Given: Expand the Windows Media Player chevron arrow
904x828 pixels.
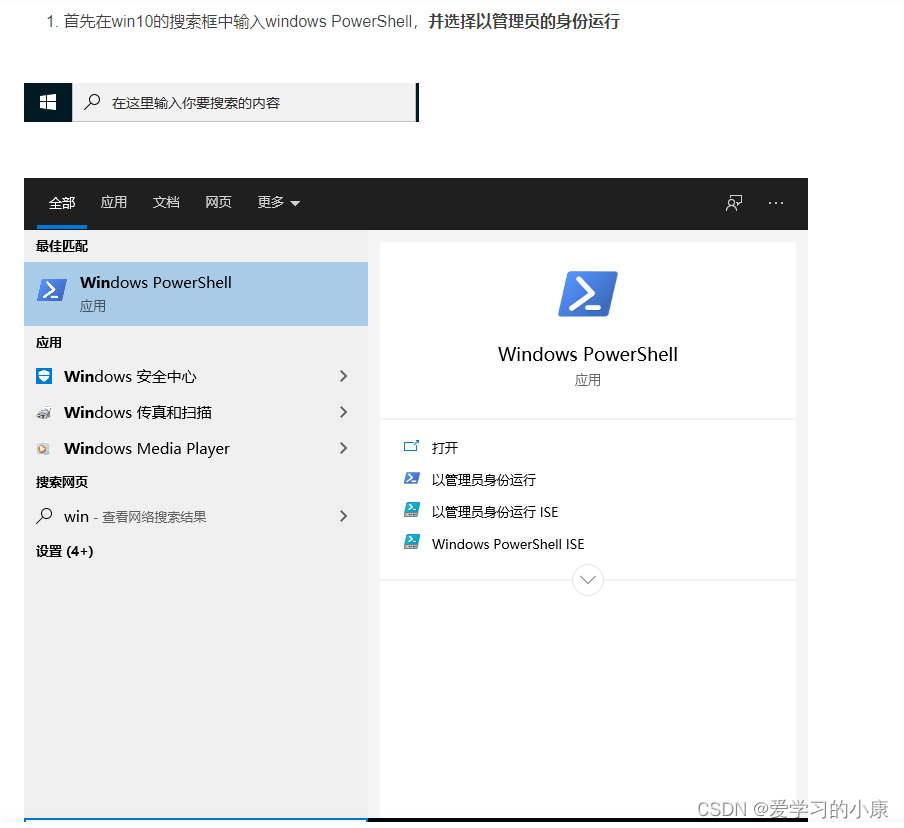Looking at the screenshot, I should coord(344,448).
